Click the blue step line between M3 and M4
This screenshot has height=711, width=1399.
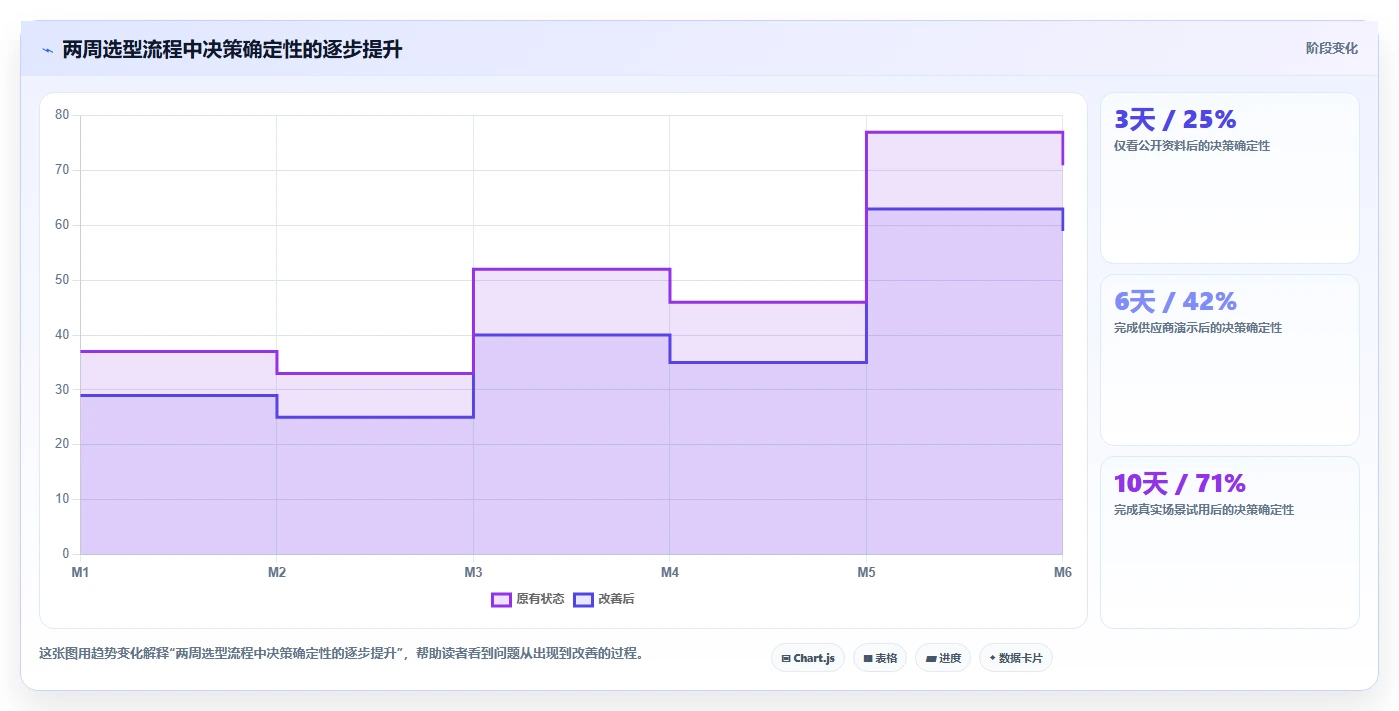[571, 335]
